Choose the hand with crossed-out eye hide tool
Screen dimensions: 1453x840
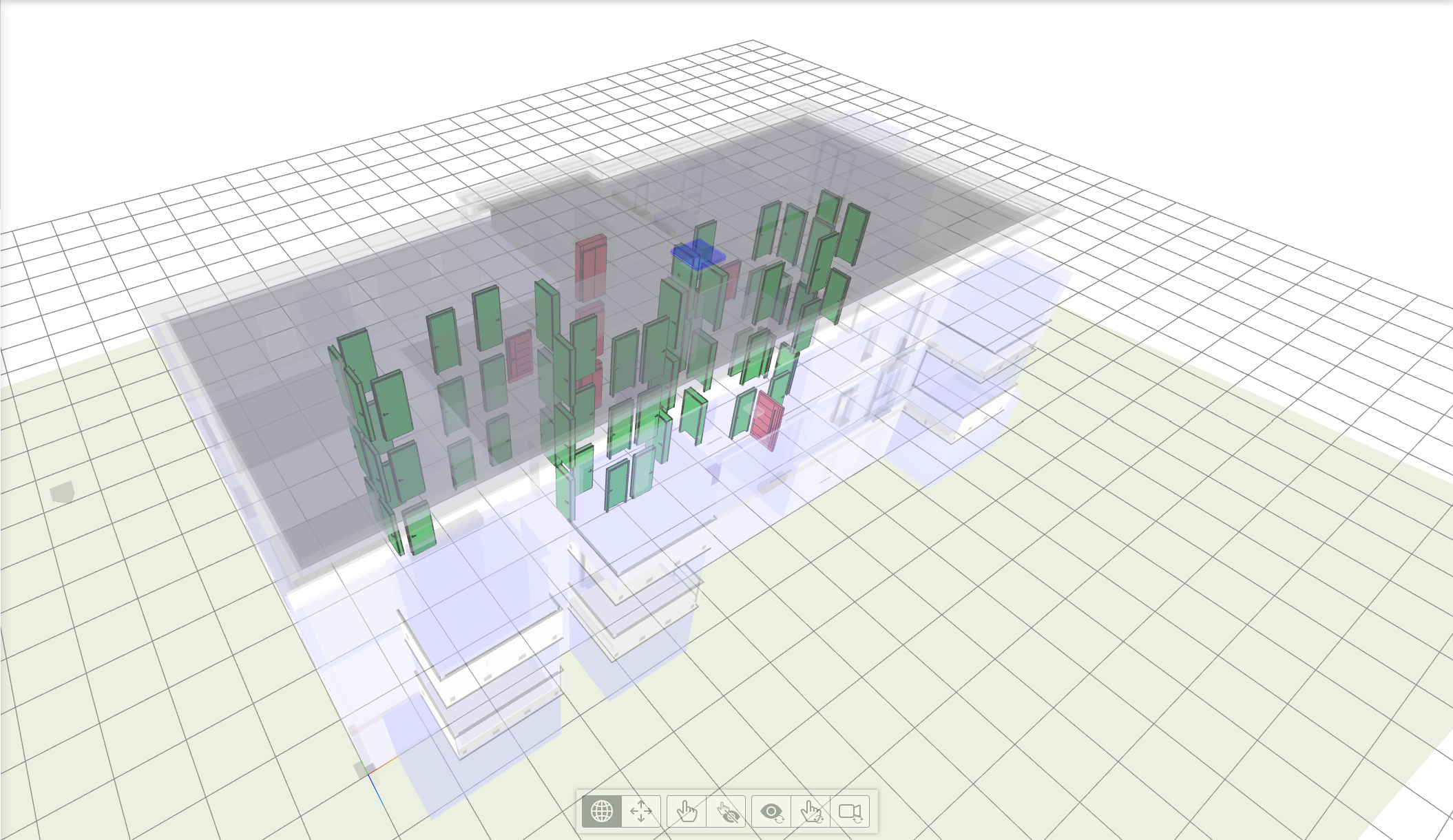tap(726, 811)
